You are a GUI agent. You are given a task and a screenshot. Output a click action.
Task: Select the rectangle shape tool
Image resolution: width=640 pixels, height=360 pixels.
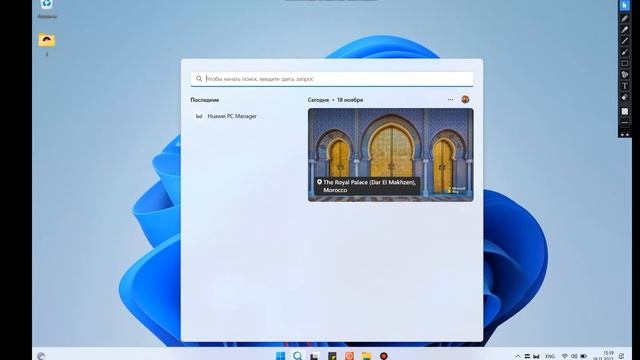(624, 63)
